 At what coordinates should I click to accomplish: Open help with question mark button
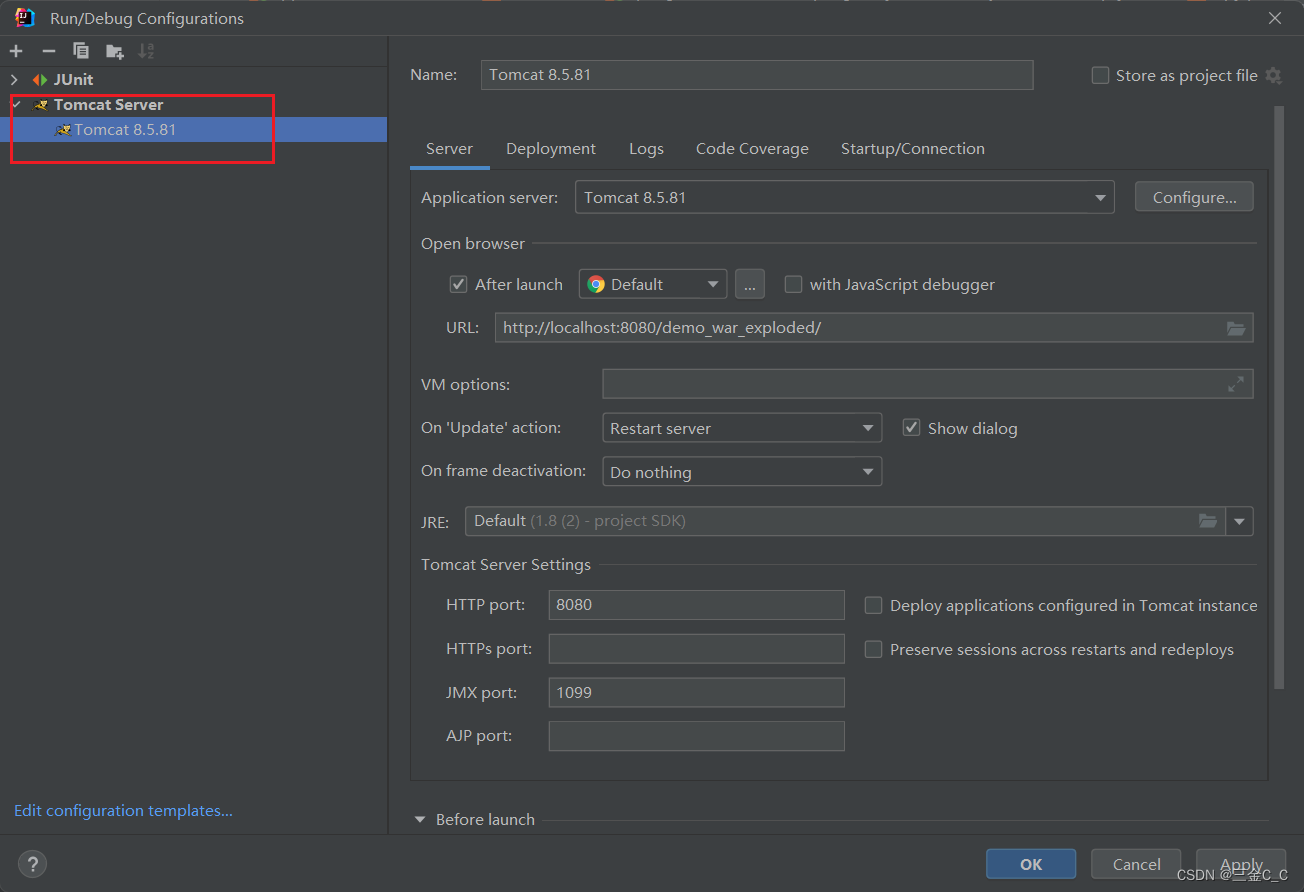pyautogui.click(x=32, y=864)
